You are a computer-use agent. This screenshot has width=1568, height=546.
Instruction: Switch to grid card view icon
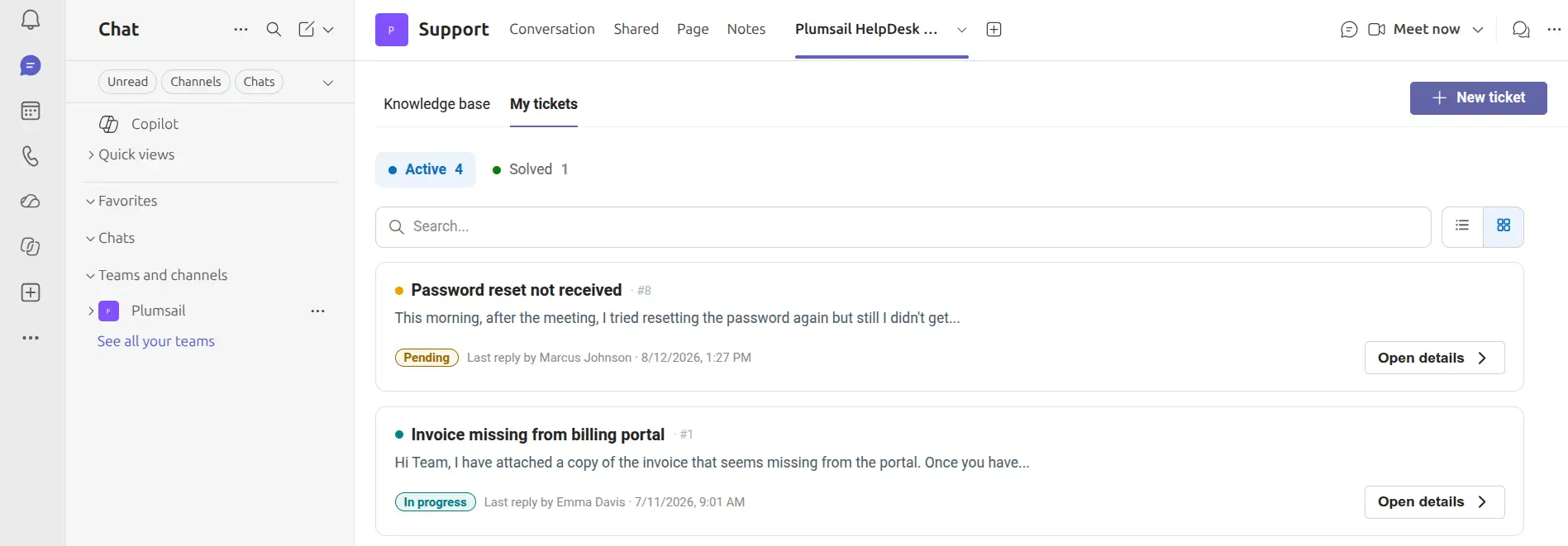click(1504, 226)
